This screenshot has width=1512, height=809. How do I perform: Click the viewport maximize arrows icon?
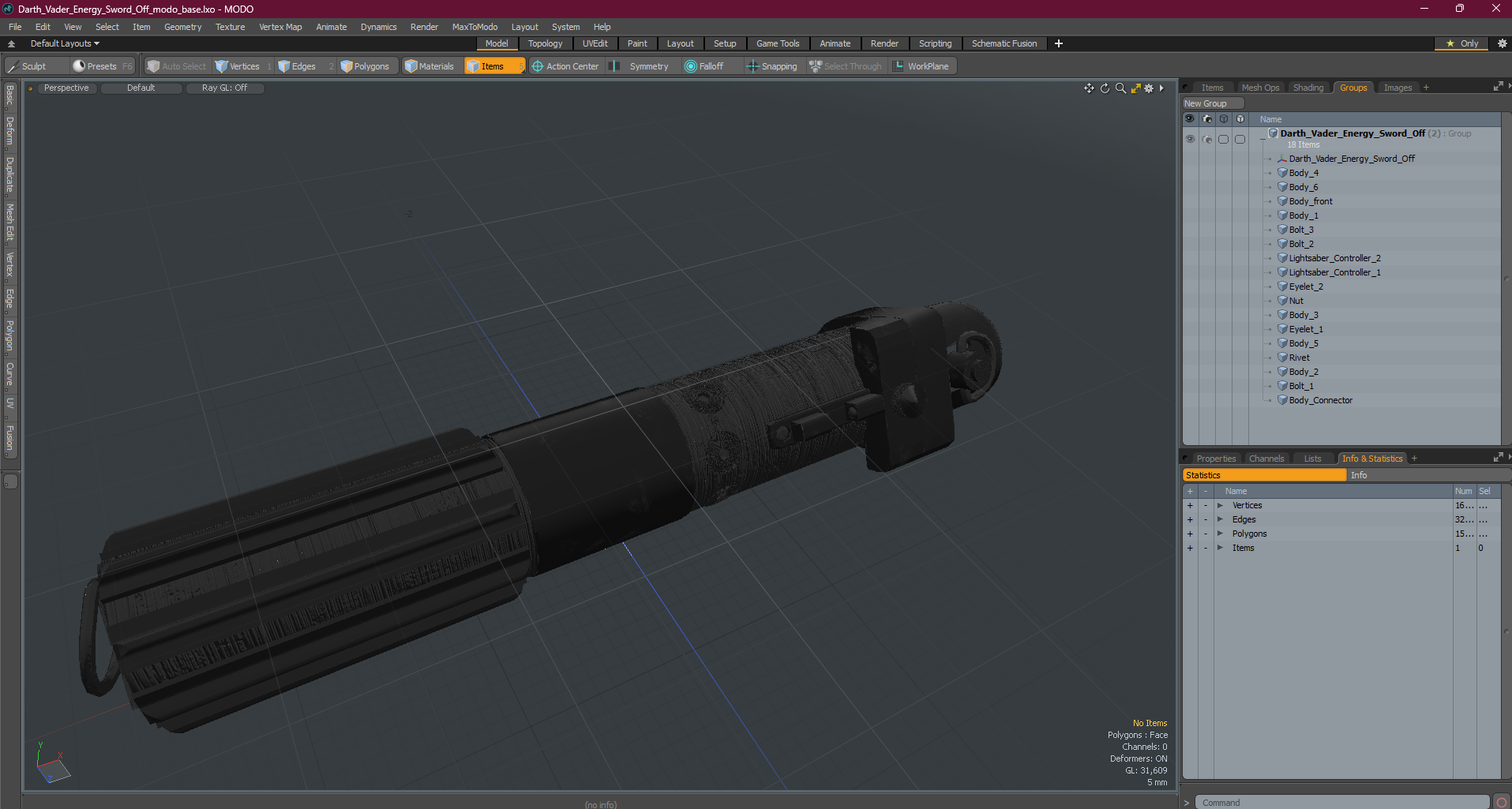tap(1135, 88)
